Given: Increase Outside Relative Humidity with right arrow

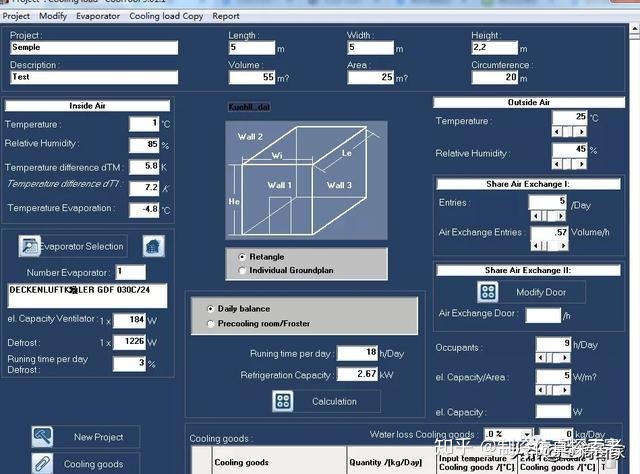Looking at the screenshot, I should point(581,164).
